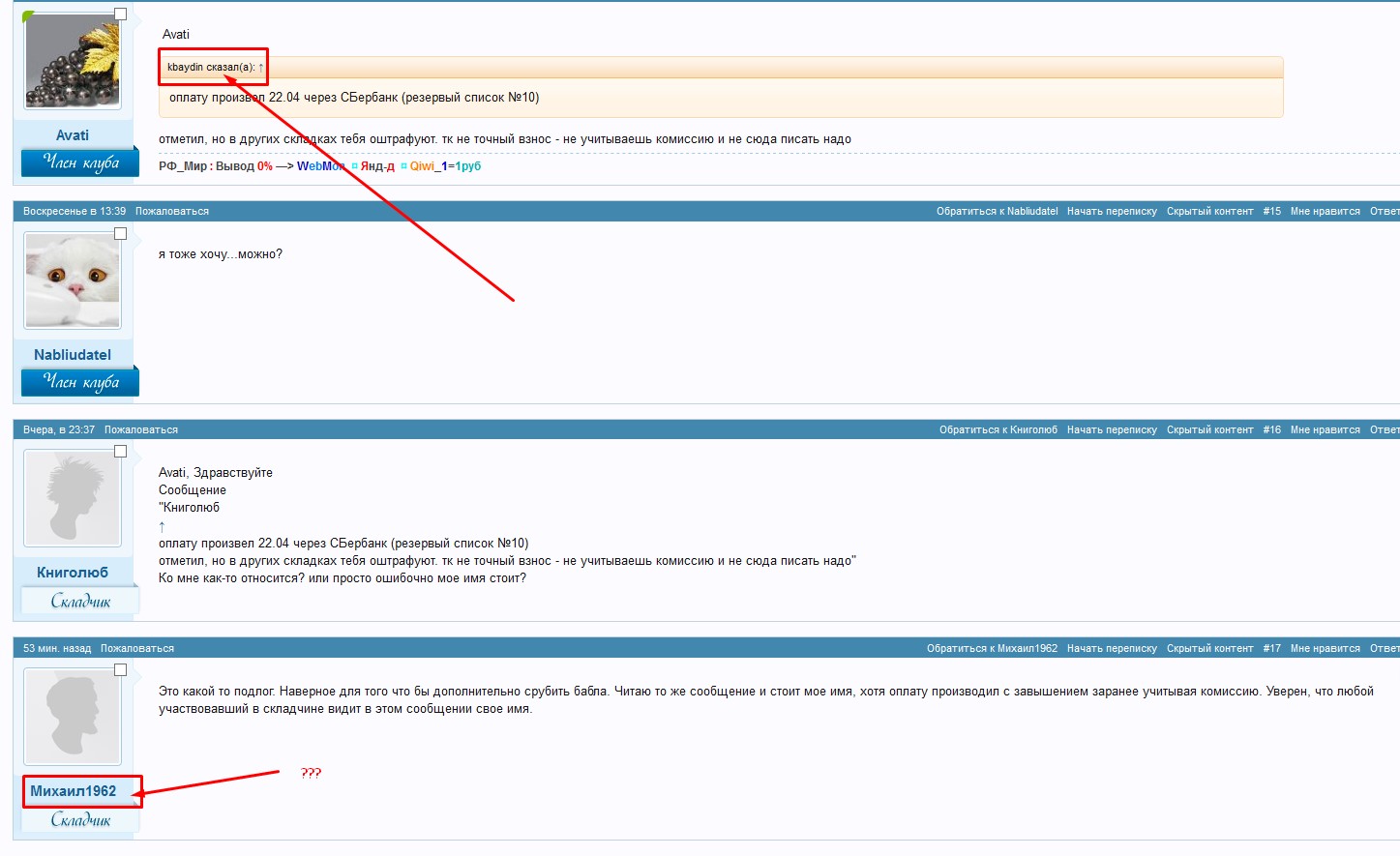
Task: Open 'Скрытый контент' on post #16
Action: point(1210,429)
